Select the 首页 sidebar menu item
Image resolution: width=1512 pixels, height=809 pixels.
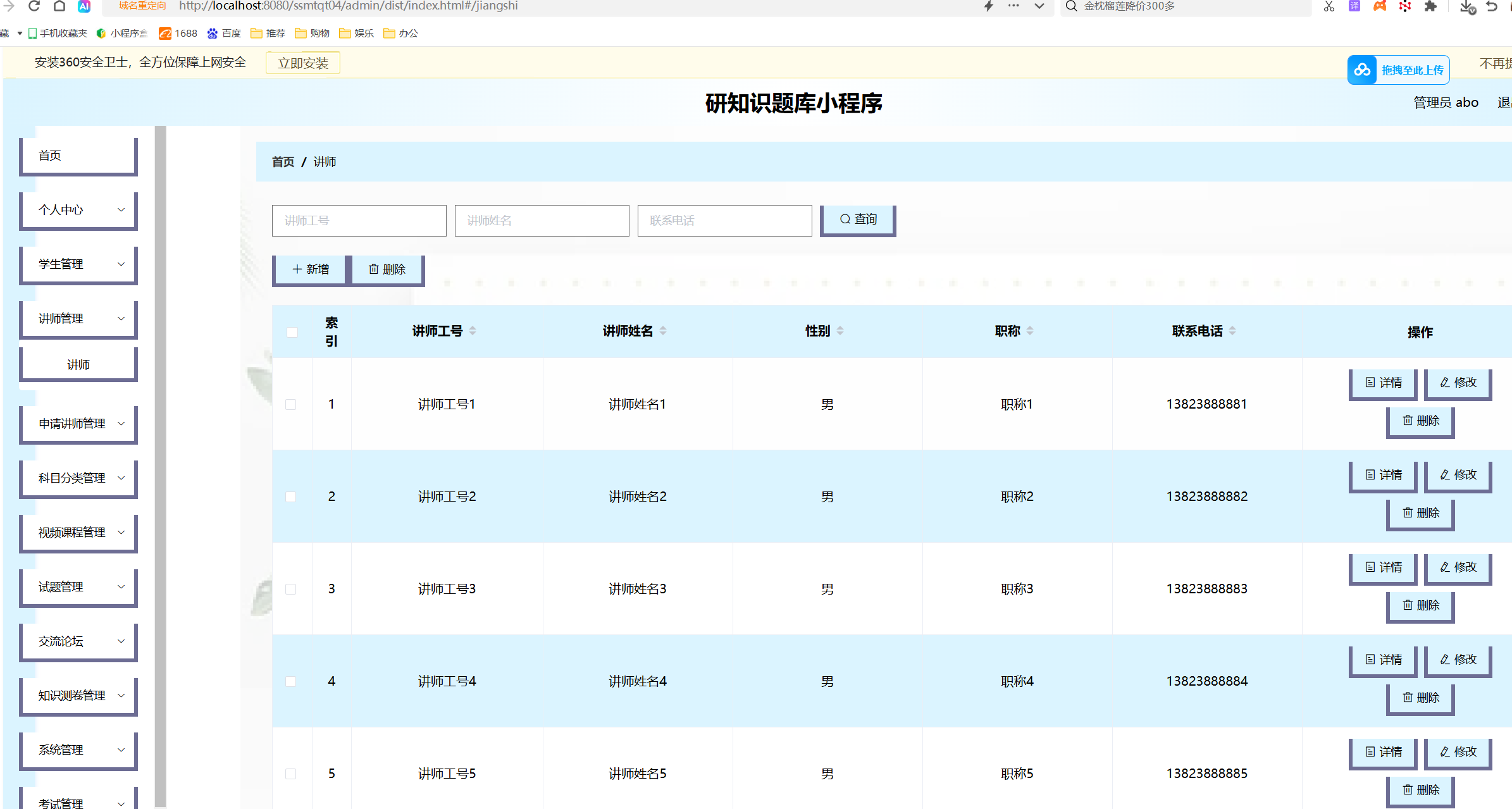pyautogui.click(x=78, y=156)
